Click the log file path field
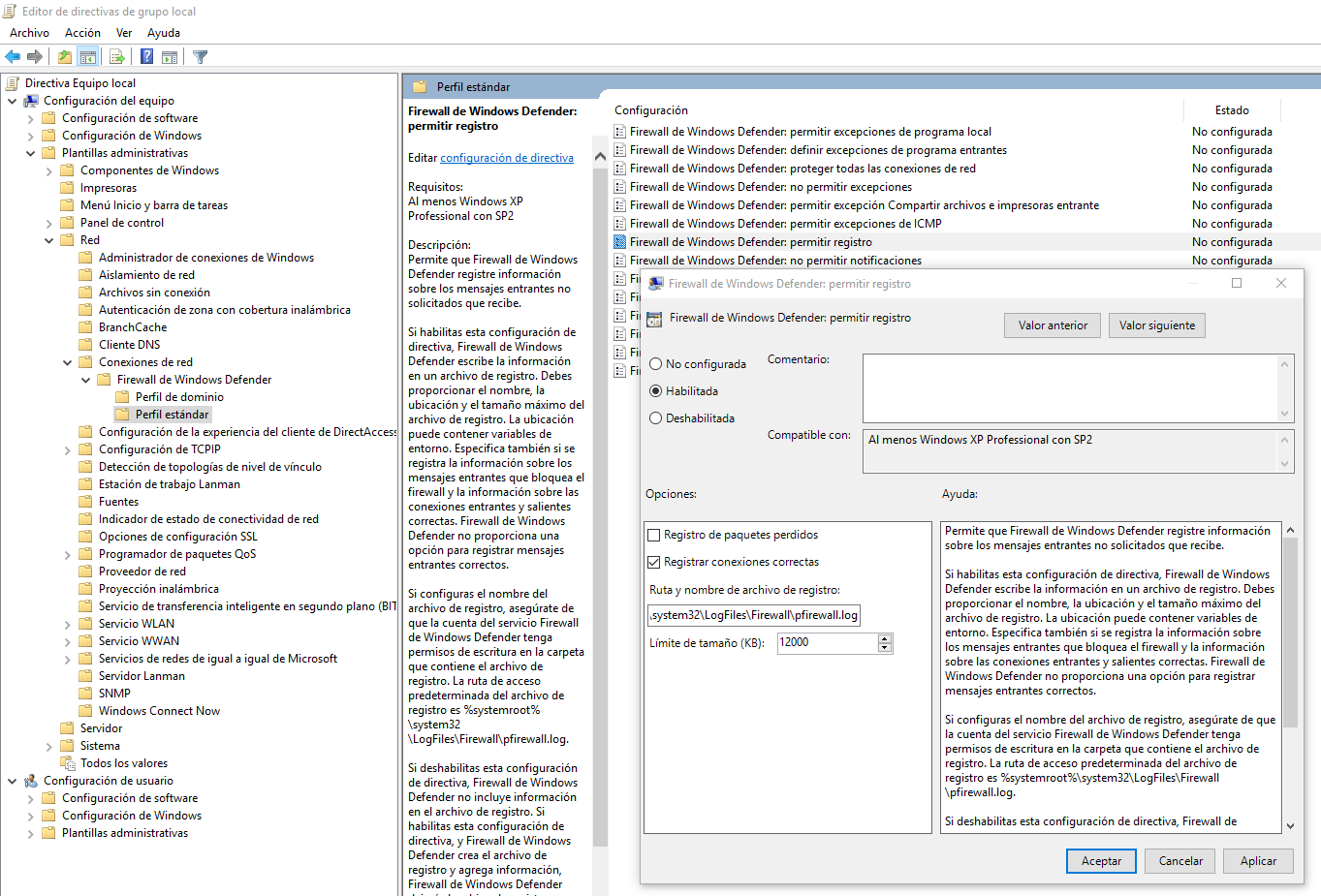This screenshot has height=896, width=1321. pos(753,613)
